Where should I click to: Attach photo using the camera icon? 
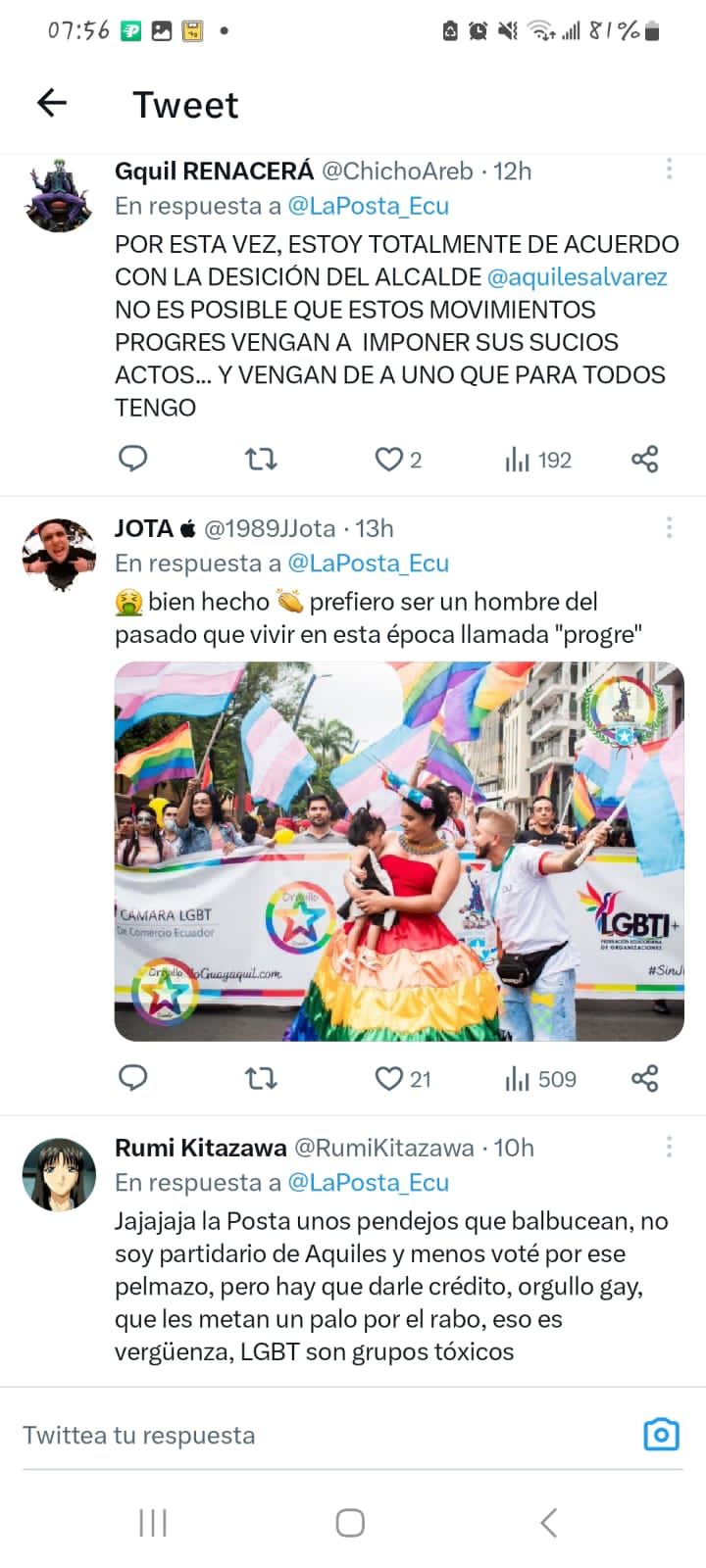(661, 1435)
